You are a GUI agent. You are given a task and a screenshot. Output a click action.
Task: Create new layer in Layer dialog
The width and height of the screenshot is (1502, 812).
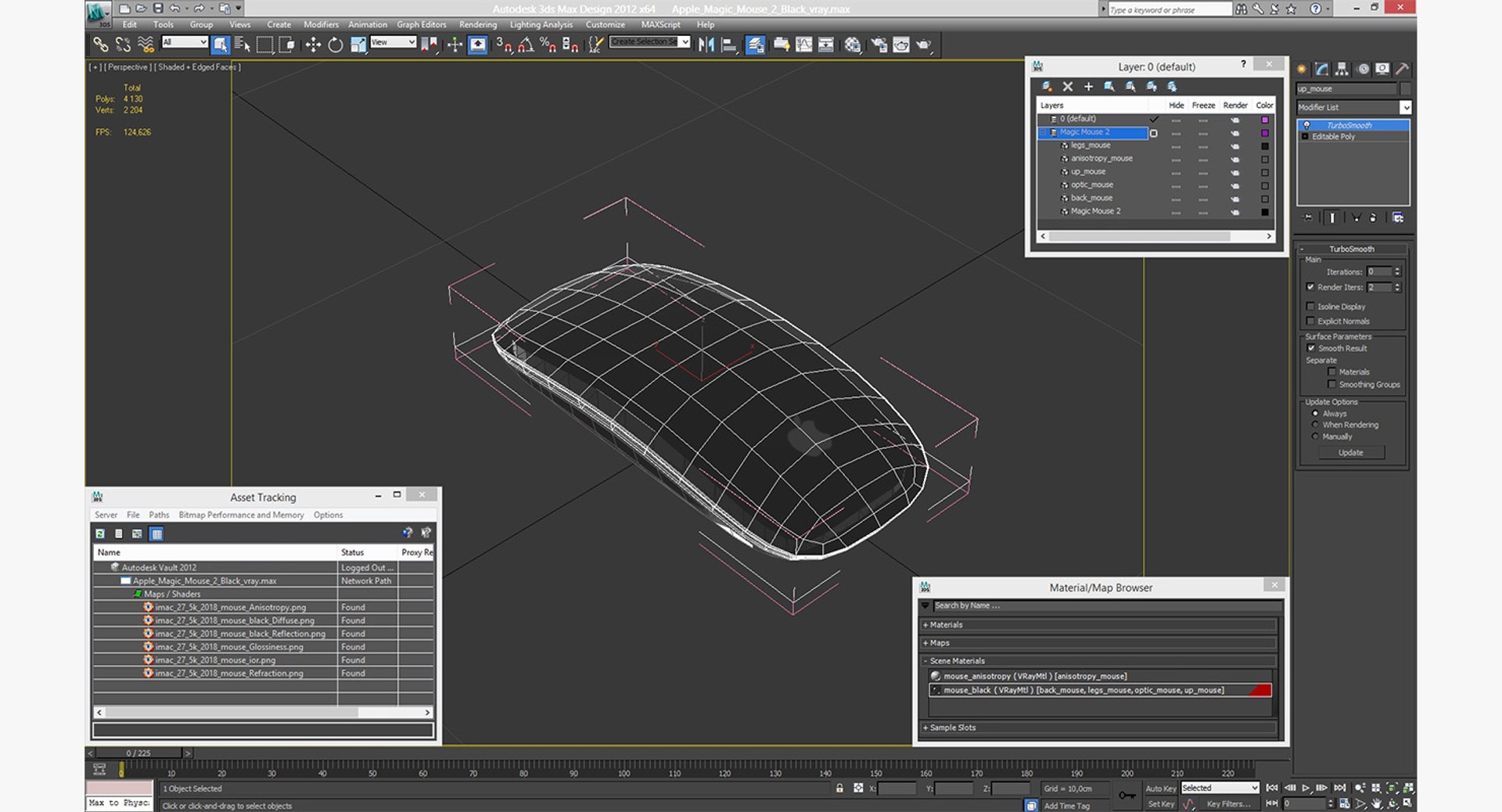1047,87
